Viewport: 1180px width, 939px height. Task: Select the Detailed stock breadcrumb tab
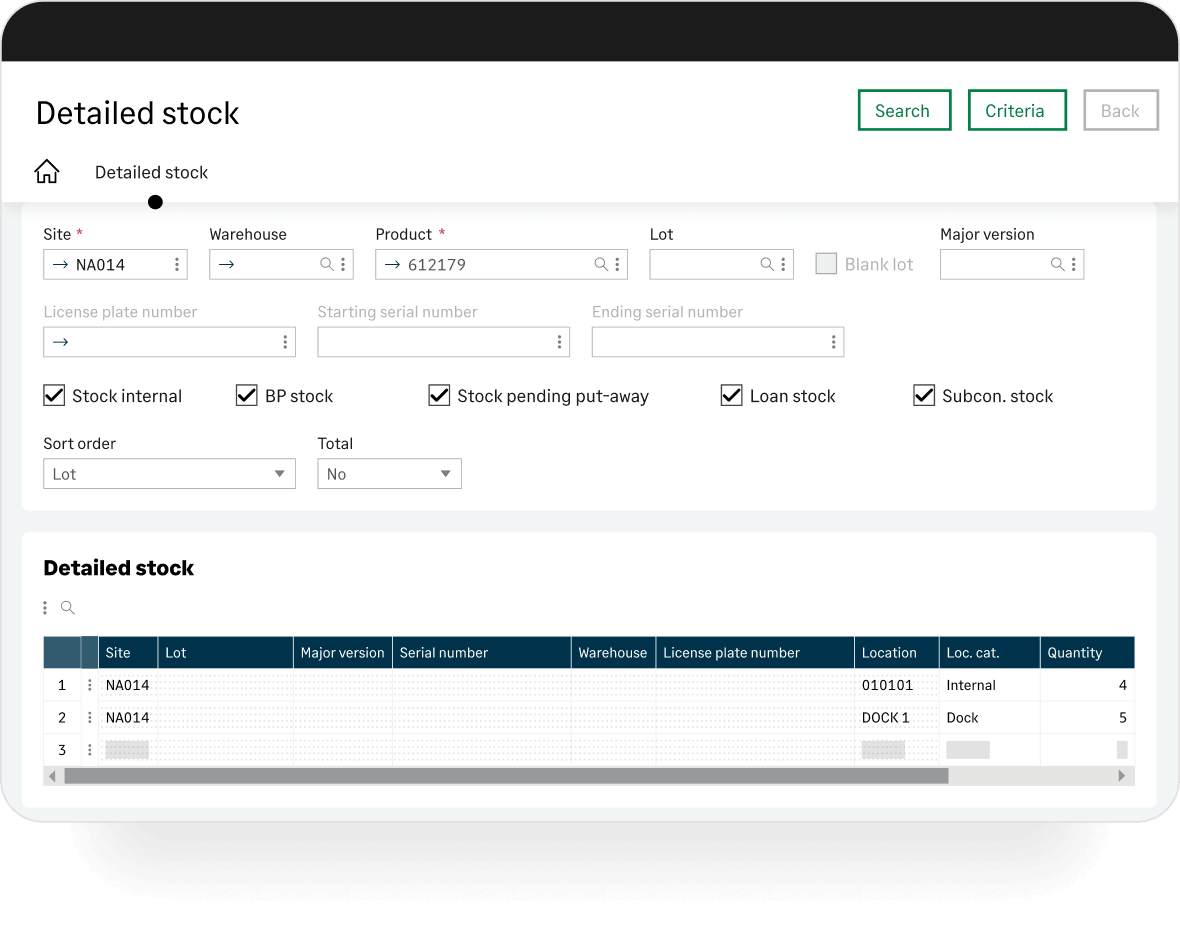[151, 172]
